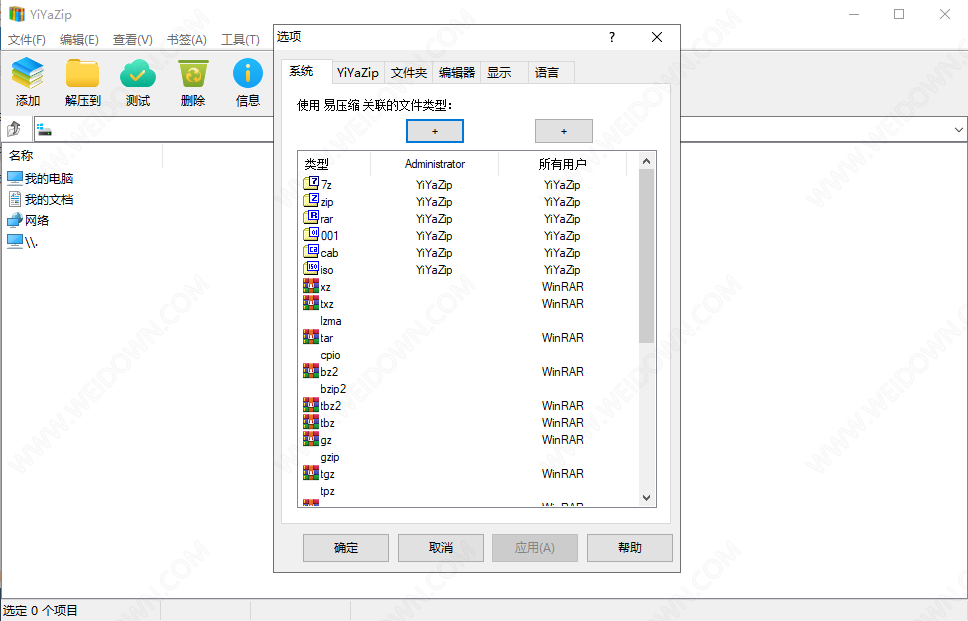Screen dimensions: 968x621
Task: Click the 7z file type icon
Action: click(x=311, y=183)
